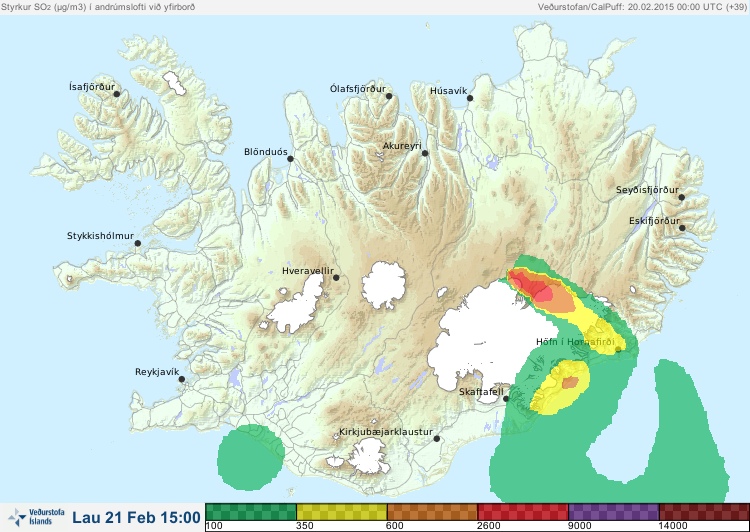This screenshot has width=750, height=532.
Task: Click the Veðurstofa Íslands logo
Action: click(x=36, y=517)
